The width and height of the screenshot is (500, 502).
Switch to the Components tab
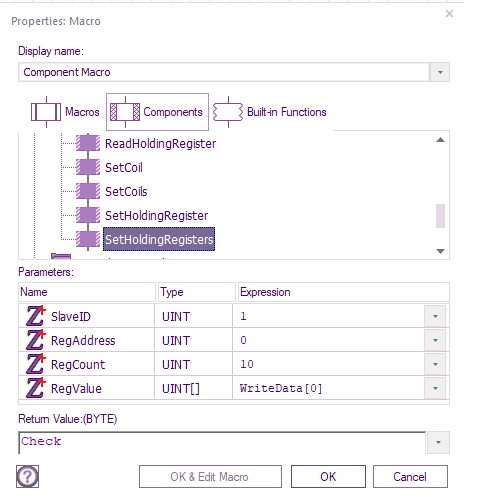[157, 112]
